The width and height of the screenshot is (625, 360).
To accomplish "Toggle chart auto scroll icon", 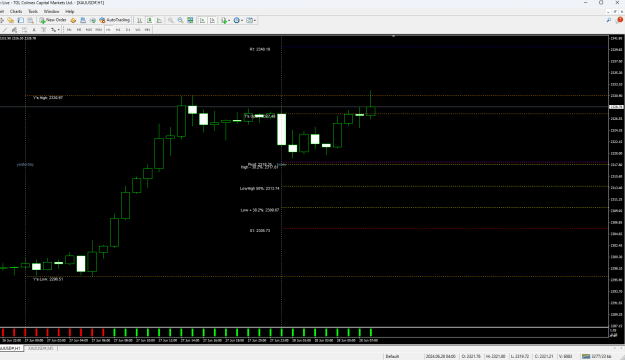I will [x=202, y=20].
